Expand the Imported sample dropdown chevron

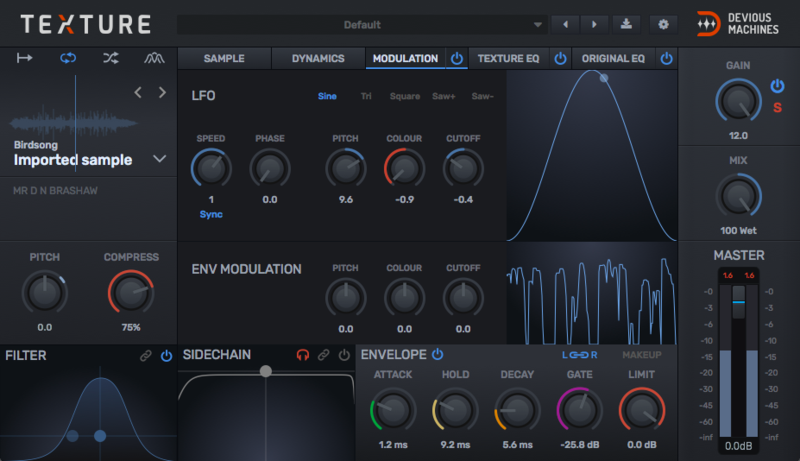159,158
